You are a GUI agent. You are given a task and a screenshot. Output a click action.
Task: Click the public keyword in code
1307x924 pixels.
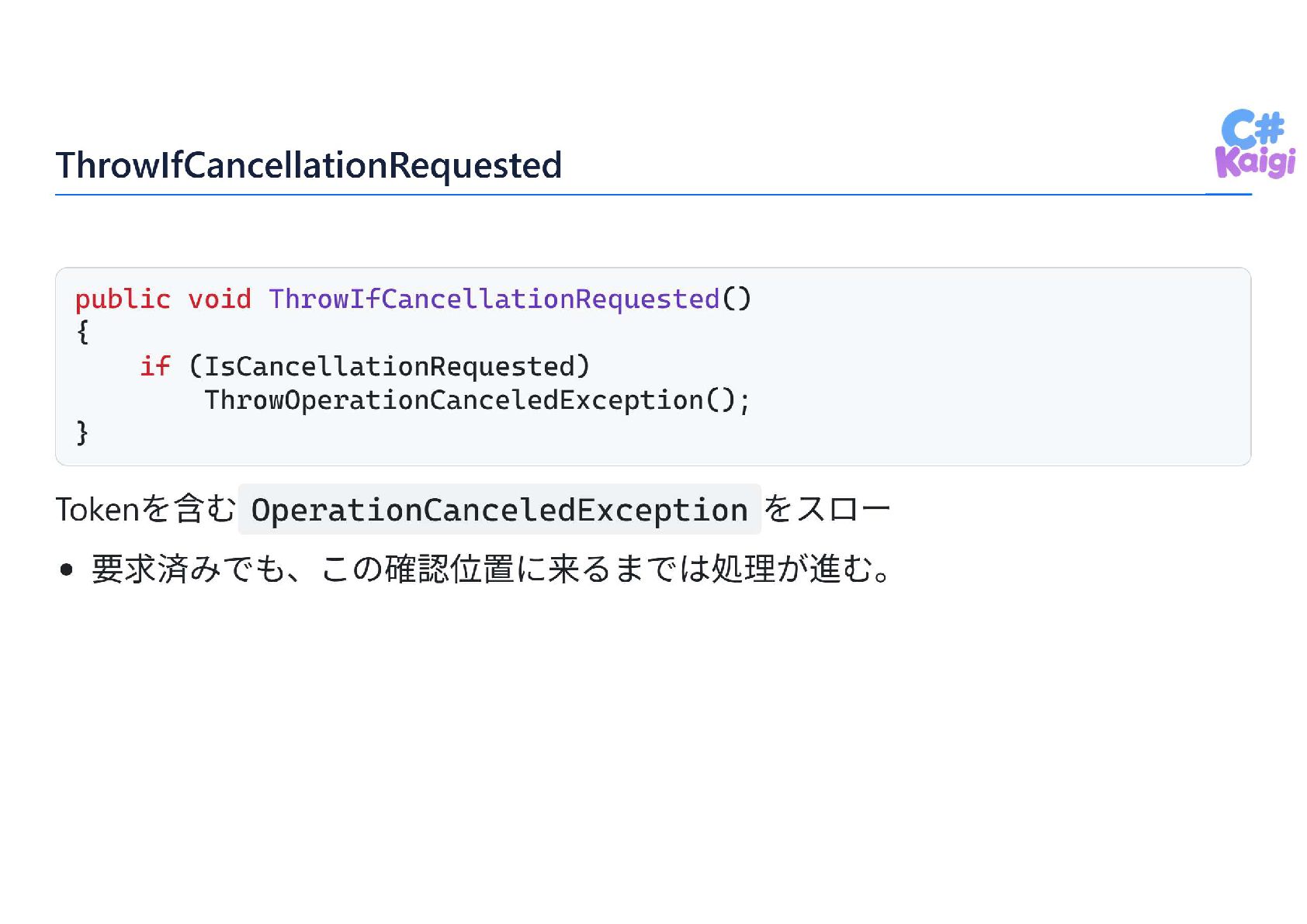click(123, 299)
